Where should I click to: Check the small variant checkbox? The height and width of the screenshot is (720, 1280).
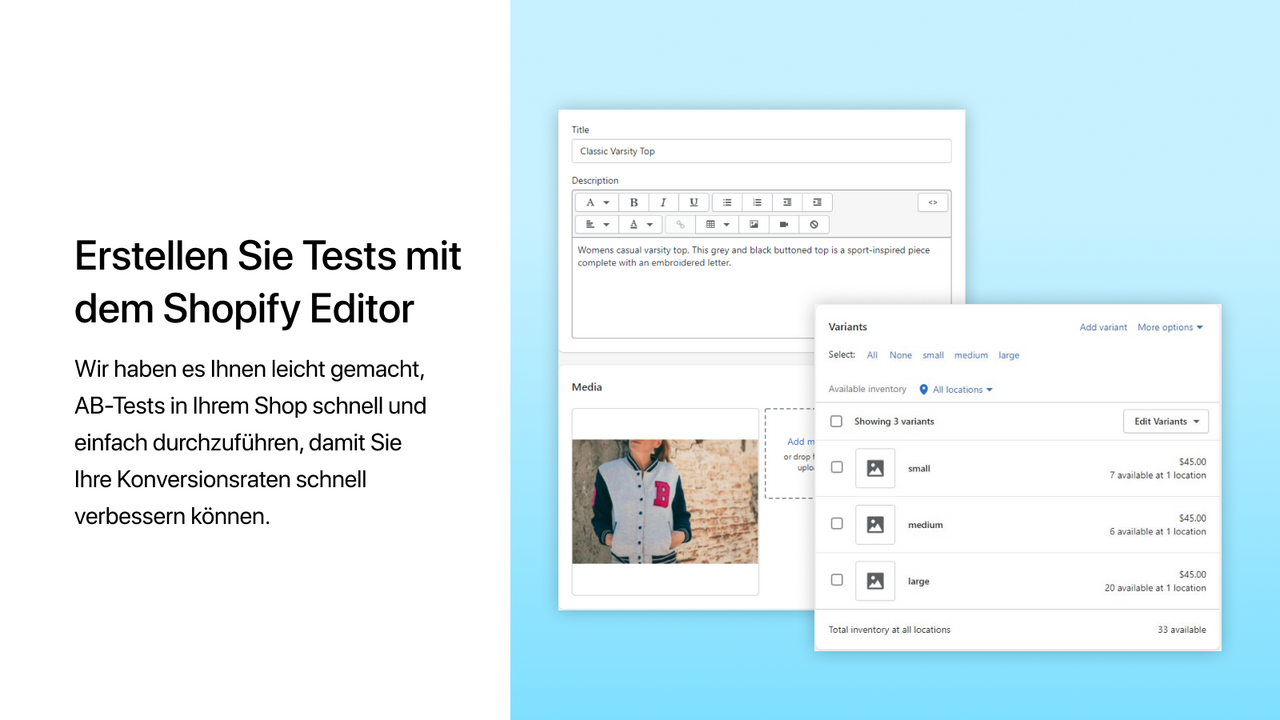[x=837, y=467]
